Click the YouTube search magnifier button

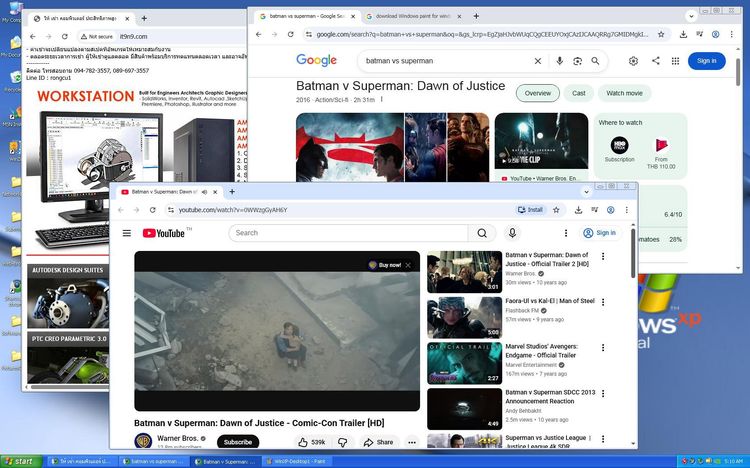482,233
